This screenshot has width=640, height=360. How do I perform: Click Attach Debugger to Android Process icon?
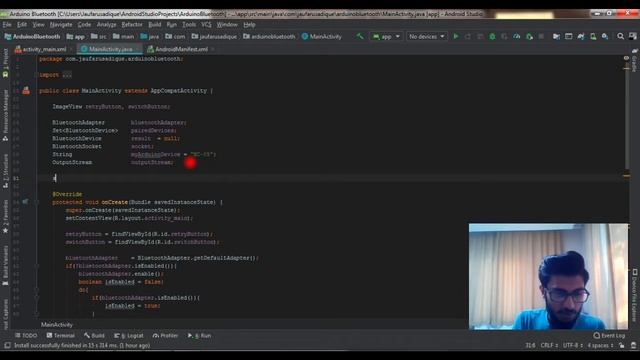pos(529,36)
